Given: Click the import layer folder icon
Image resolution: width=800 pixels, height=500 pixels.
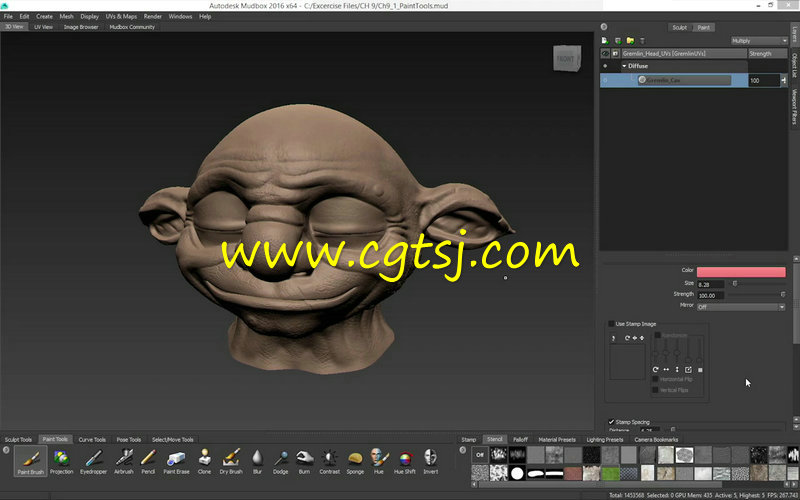Looking at the screenshot, I should 630,40.
